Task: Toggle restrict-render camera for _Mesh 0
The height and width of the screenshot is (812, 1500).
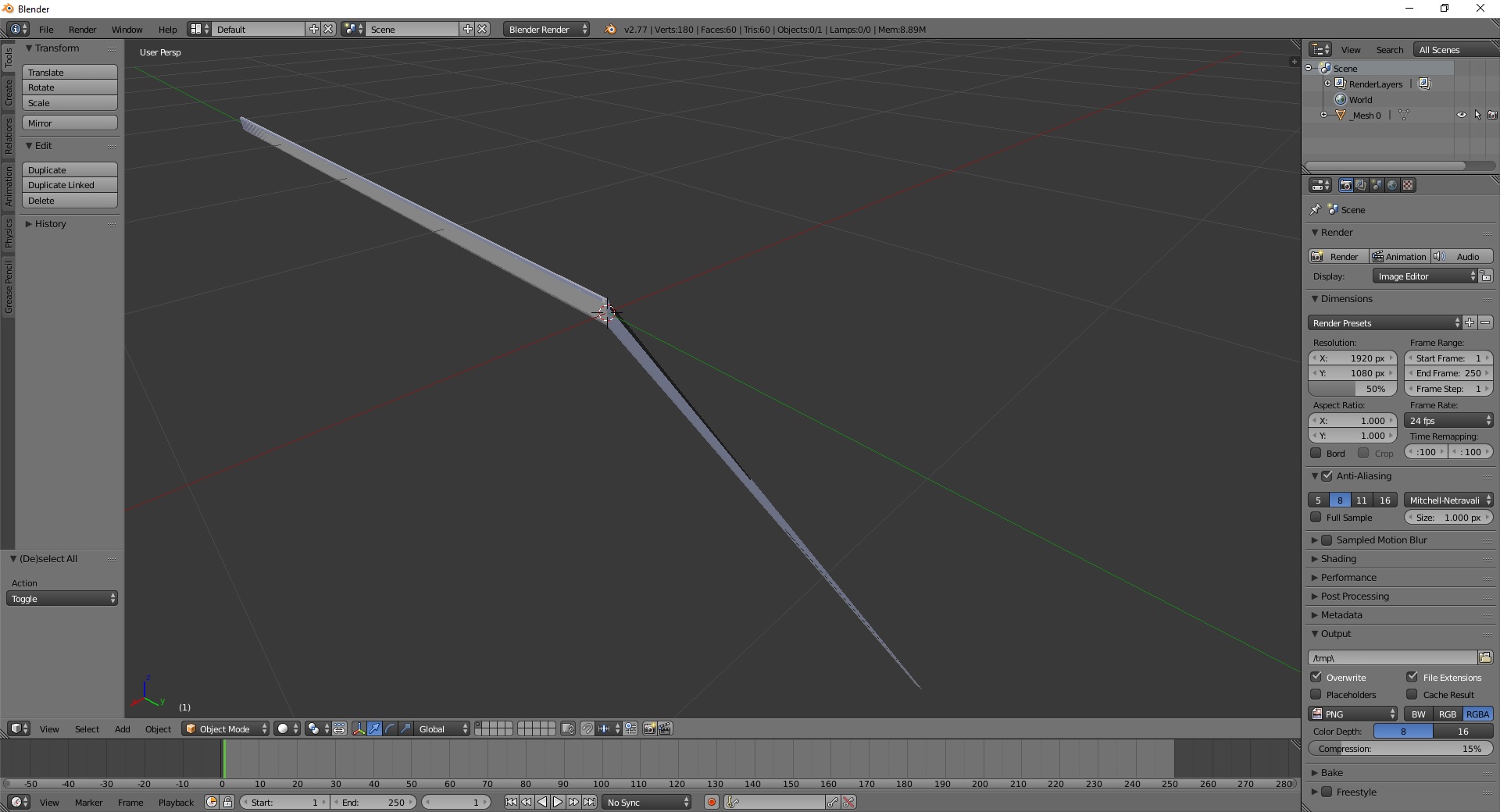Action: [x=1491, y=115]
